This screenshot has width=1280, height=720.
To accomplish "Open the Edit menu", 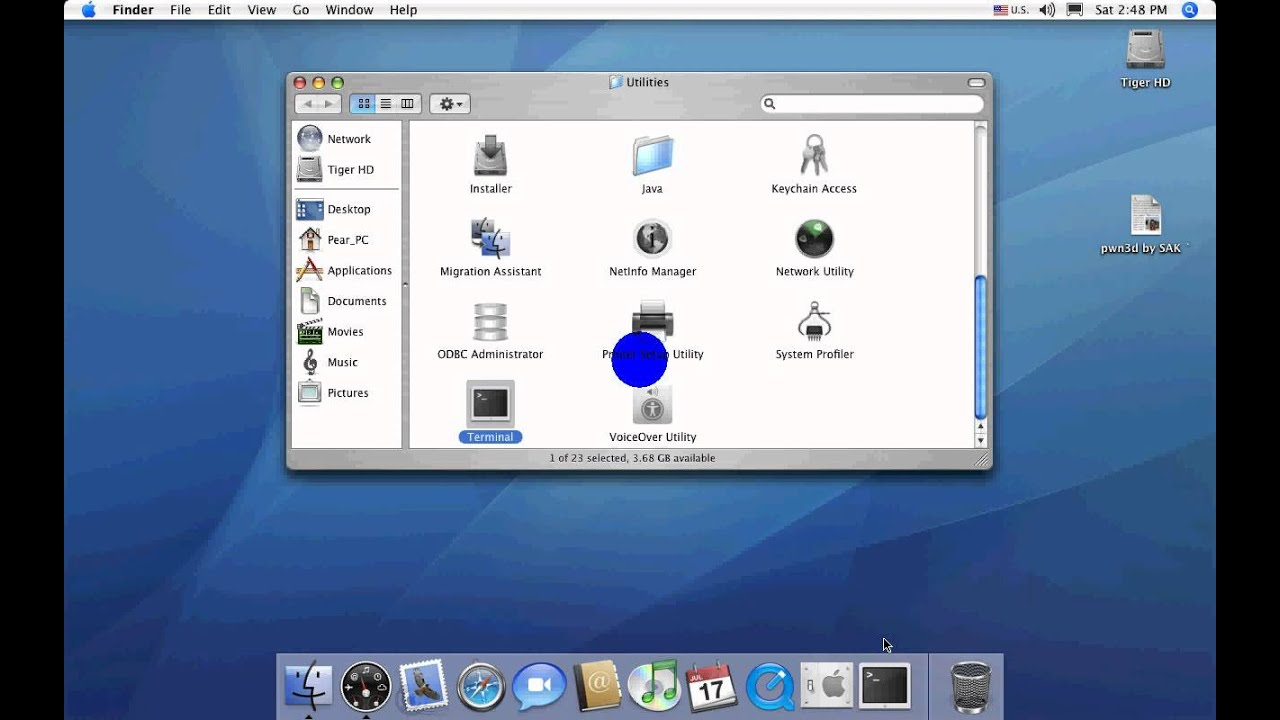I will 219,10.
